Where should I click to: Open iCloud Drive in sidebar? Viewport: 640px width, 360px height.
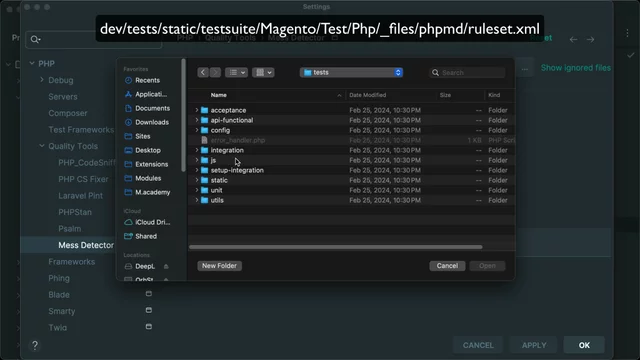point(147,222)
